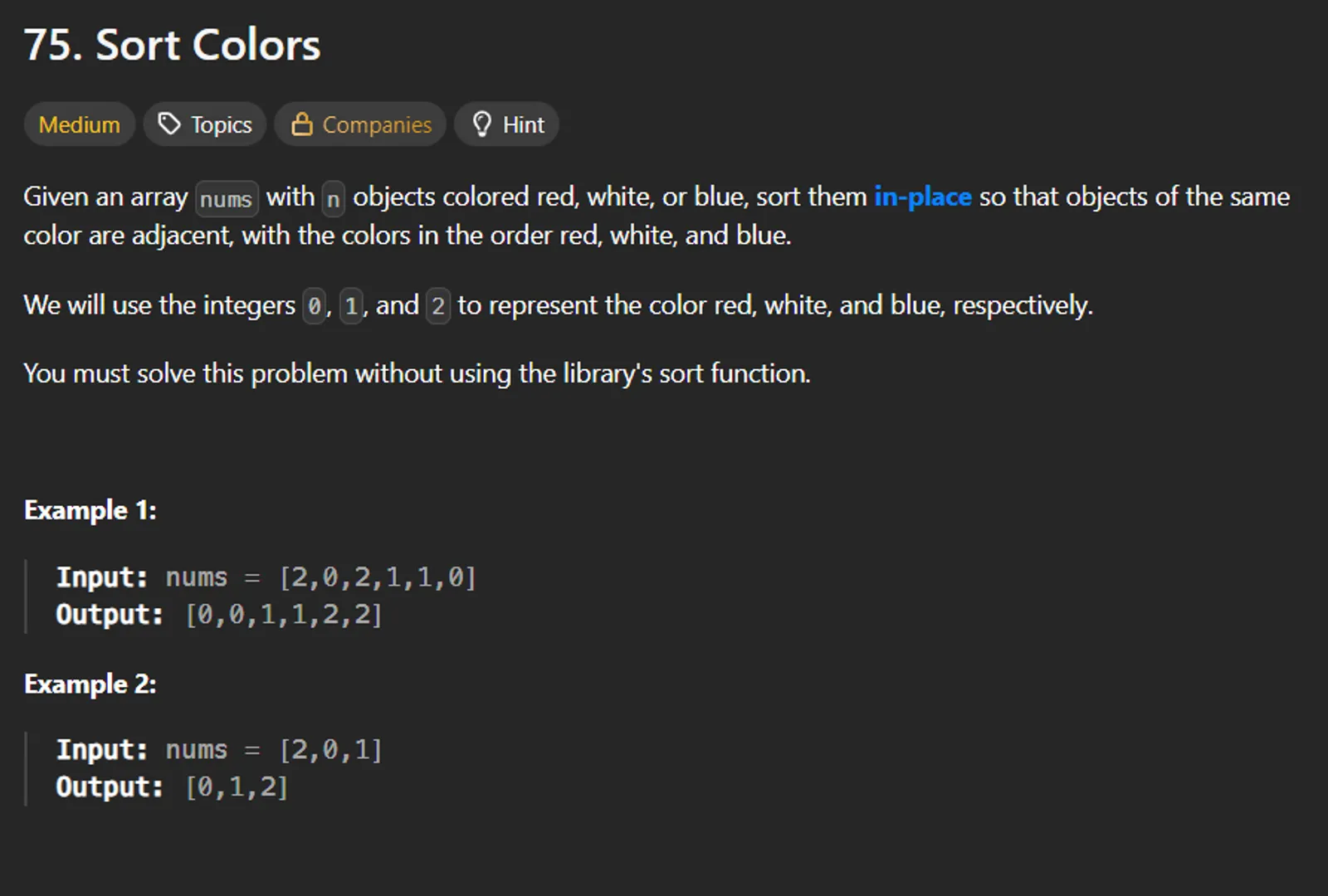
Task: Click the output array [0,0,1,1,2,2]
Action: (x=284, y=615)
